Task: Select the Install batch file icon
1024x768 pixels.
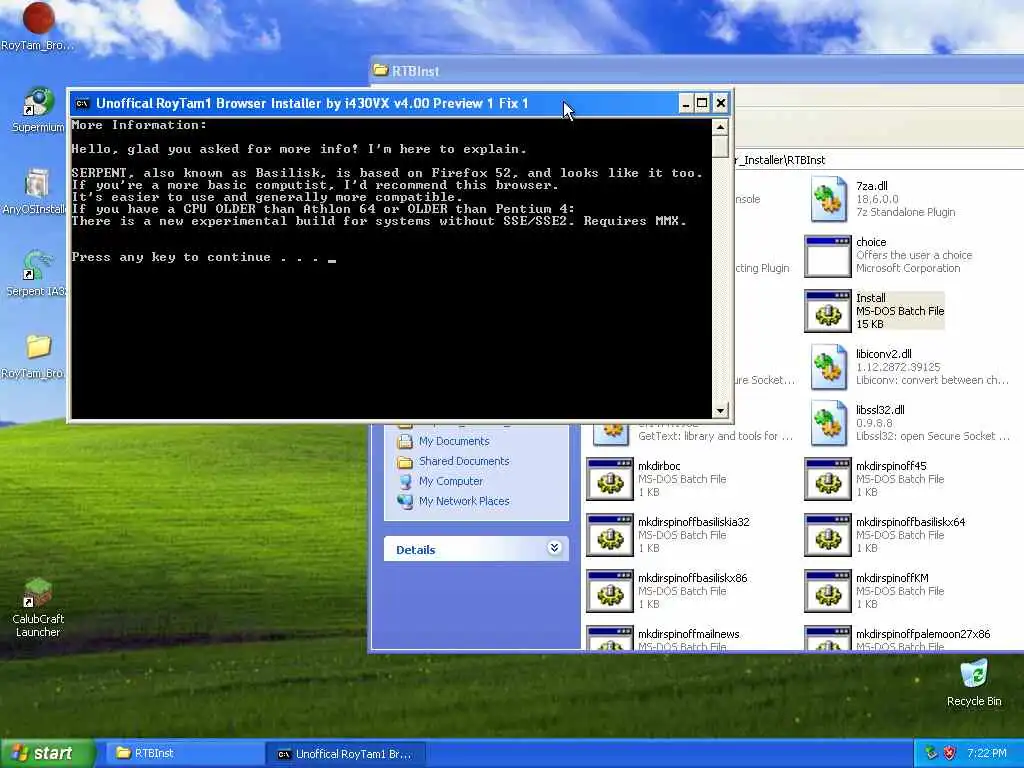Action: (x=828, y=312)
